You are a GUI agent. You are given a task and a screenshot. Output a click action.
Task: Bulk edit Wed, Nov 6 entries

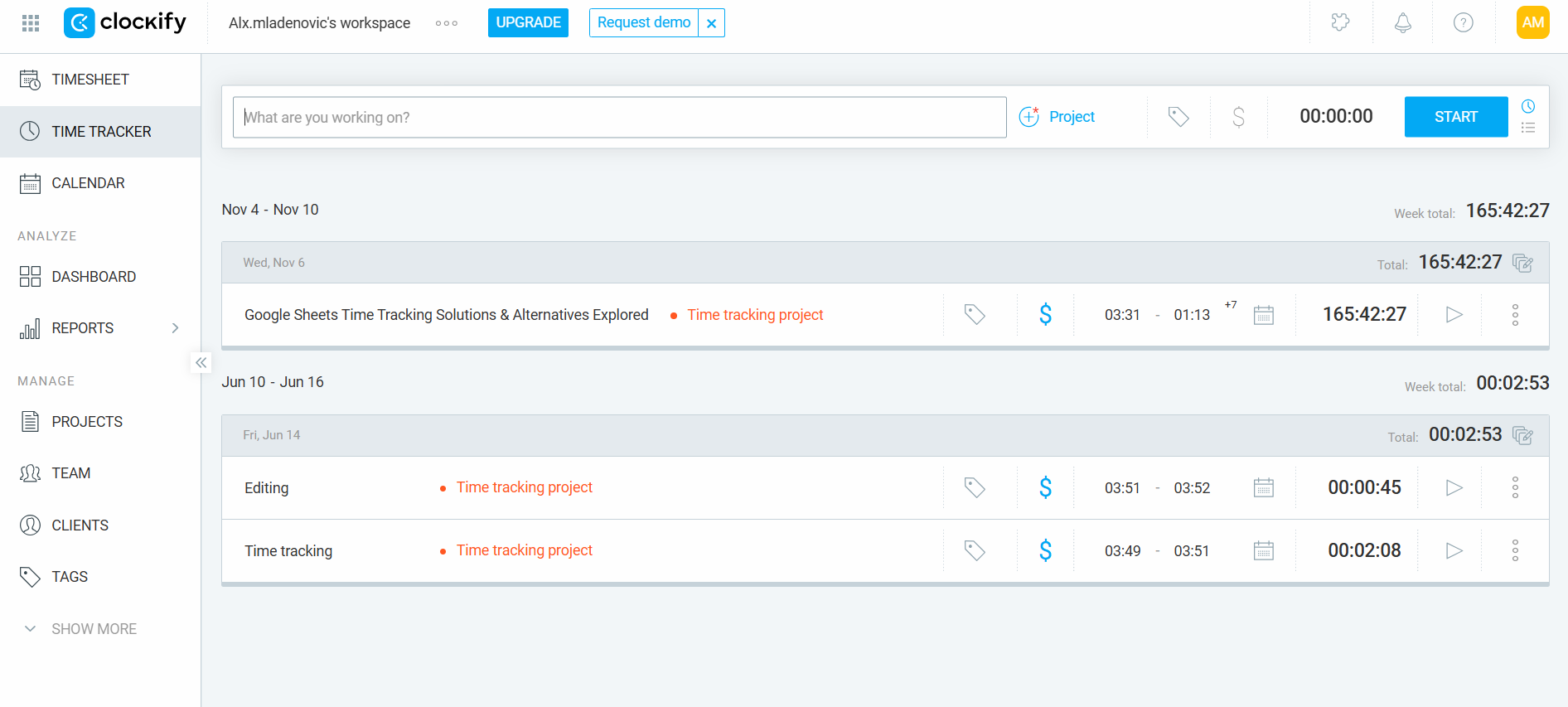pyautogui.click(x=1522, y=263)
